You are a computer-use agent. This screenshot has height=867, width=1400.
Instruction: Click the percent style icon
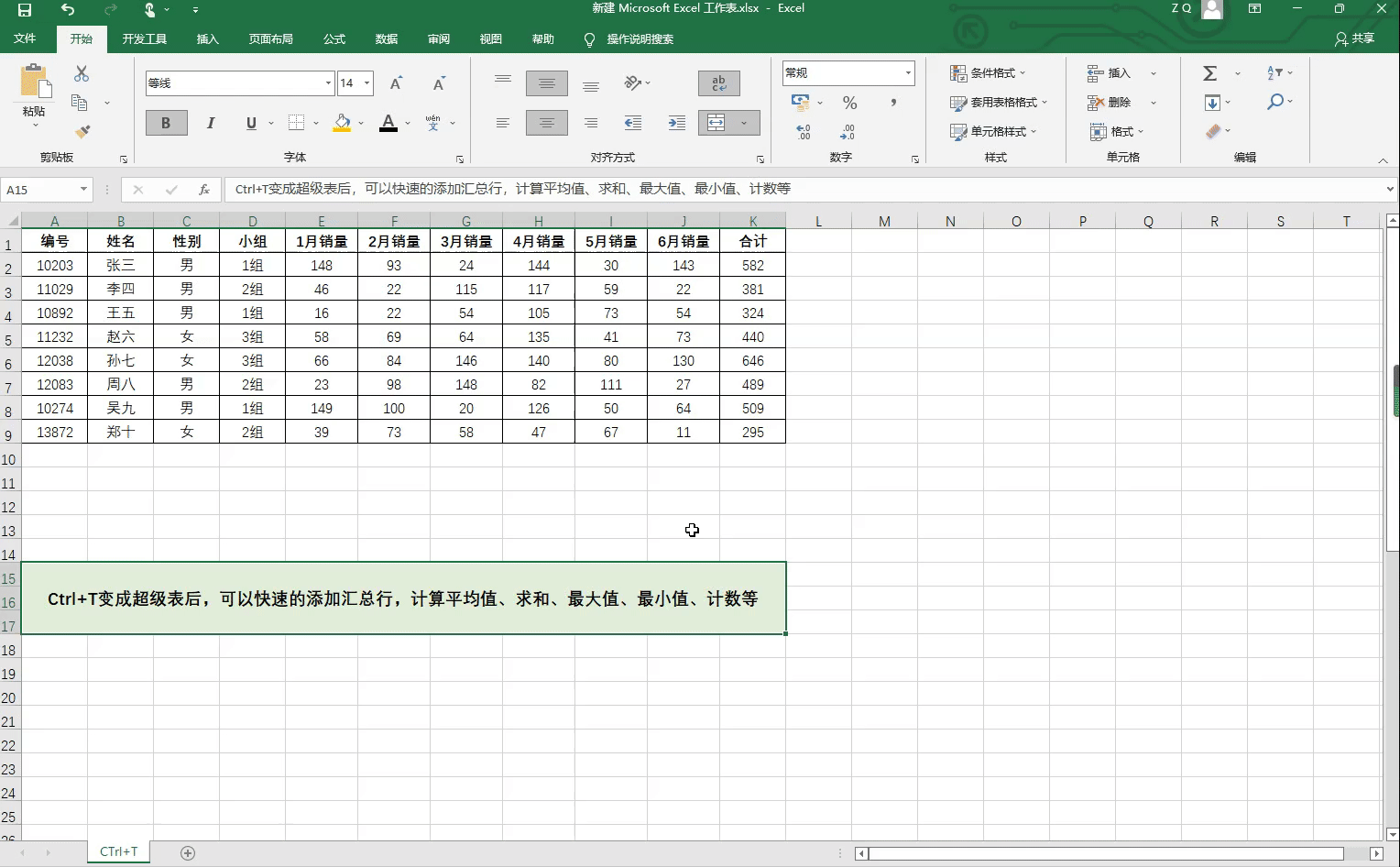coord(850,103)
